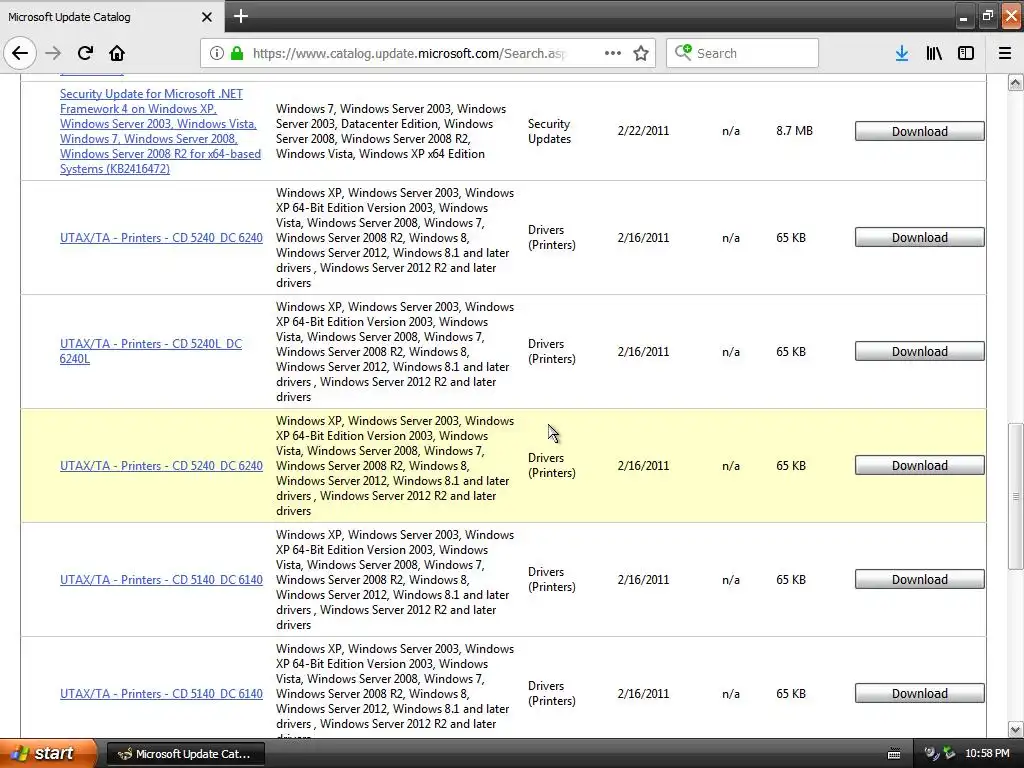This screenshot has width=1024, height=768.
Task: Select Microsoft Update Catalog taskbar button
Action: [x=185, y=754]
